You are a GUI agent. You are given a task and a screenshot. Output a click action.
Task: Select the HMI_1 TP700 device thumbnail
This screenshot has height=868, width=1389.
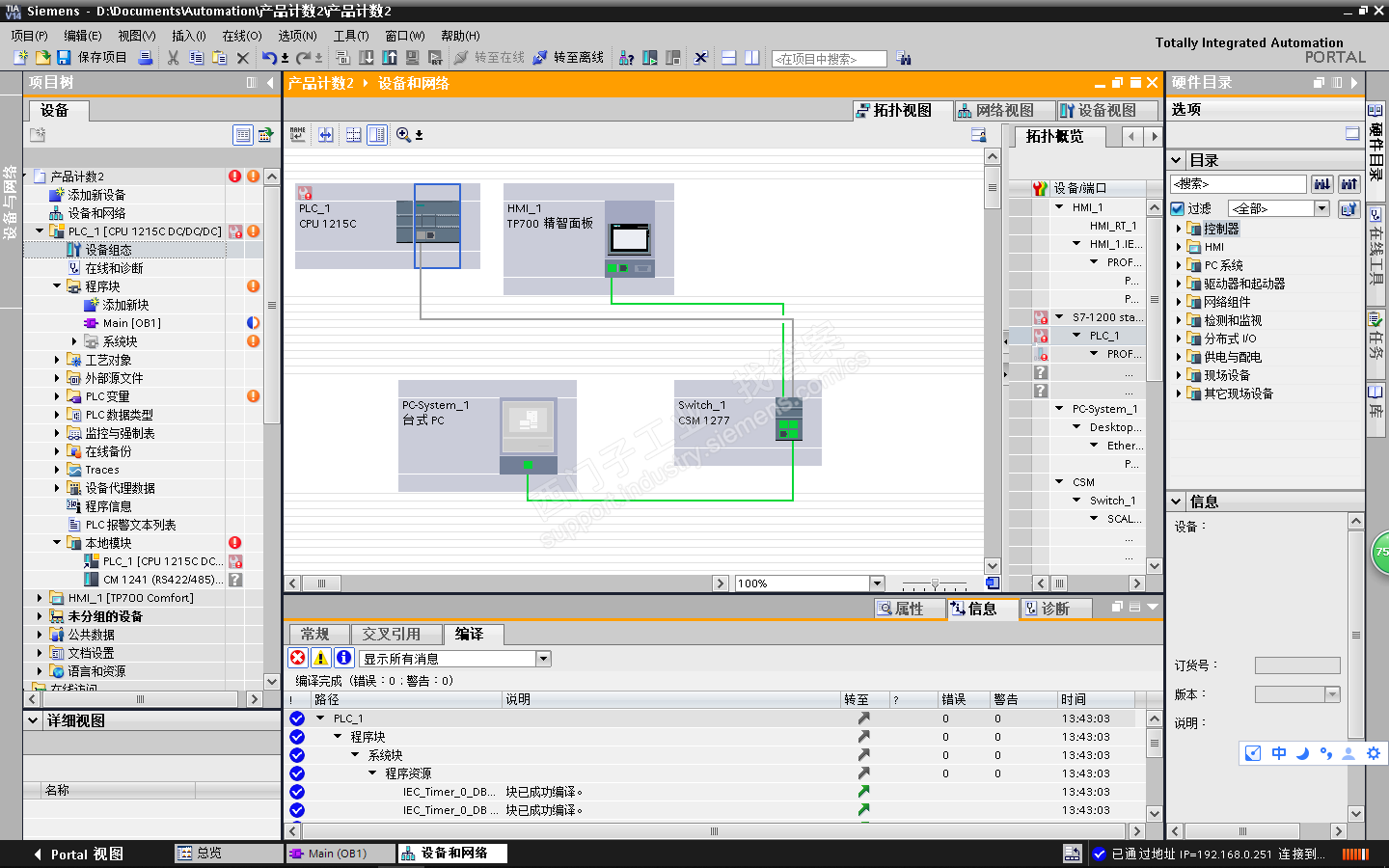point(630,238)
